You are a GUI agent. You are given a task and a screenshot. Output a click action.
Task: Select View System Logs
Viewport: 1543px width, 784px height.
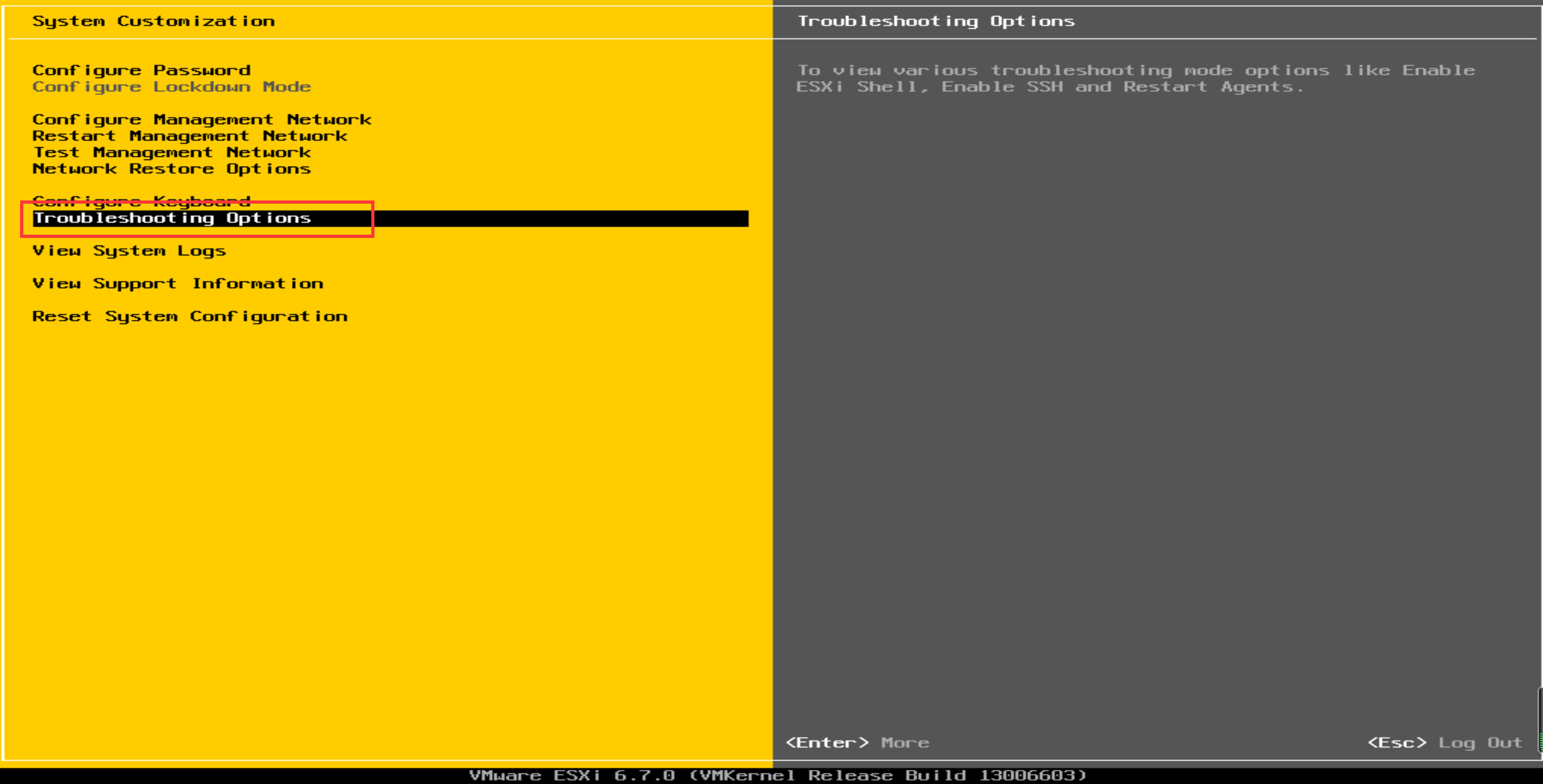(x=129, y=251)
